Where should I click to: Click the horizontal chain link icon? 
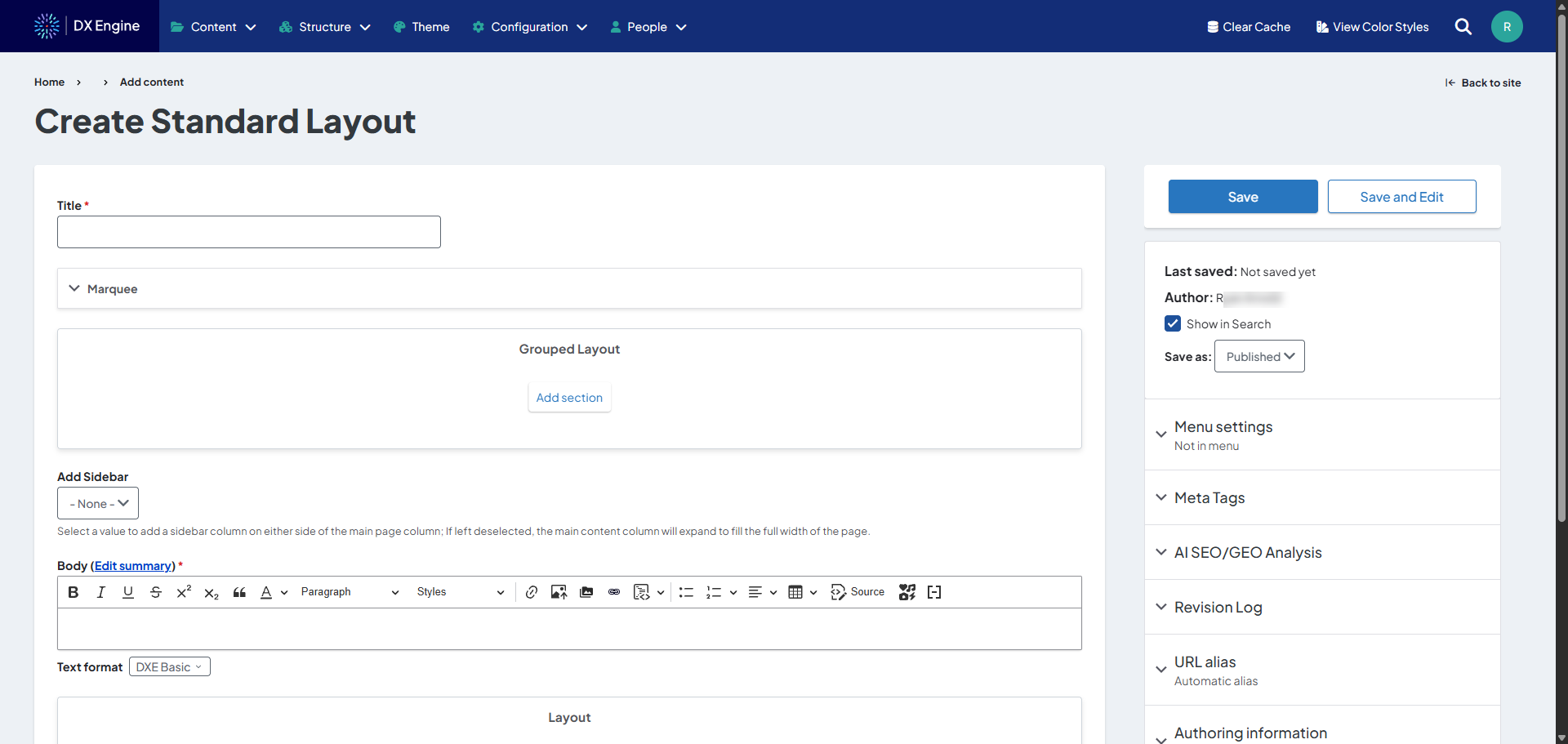[x=614, y=592]
